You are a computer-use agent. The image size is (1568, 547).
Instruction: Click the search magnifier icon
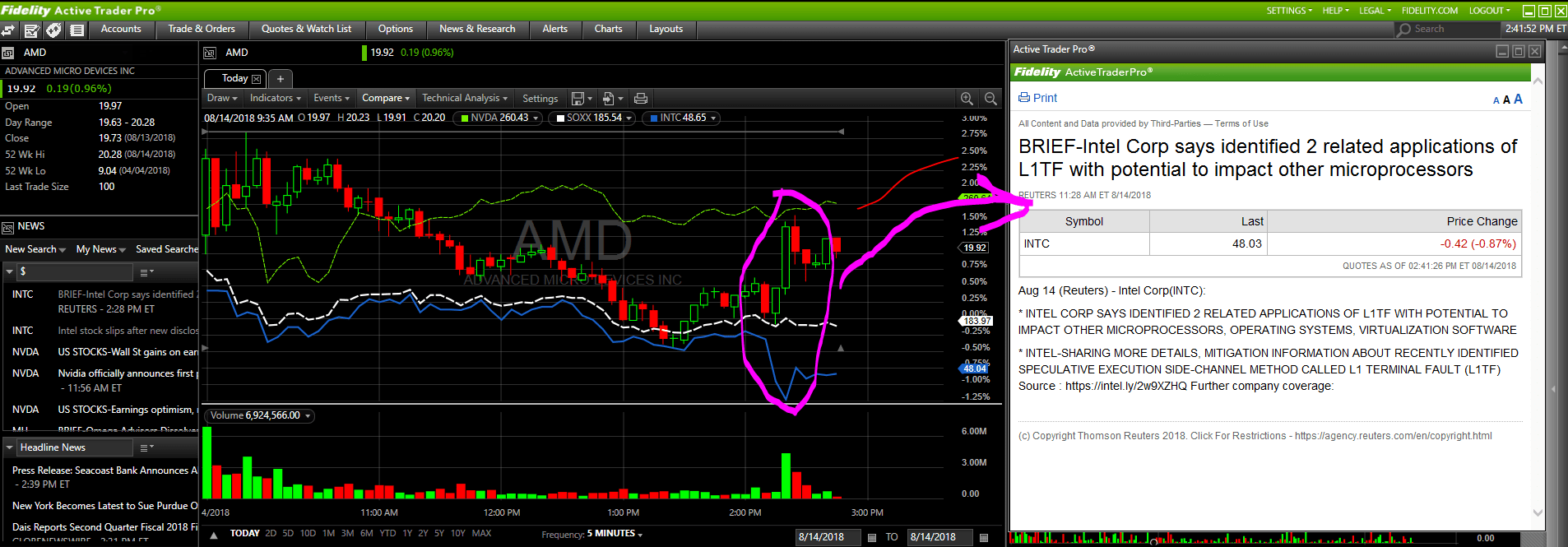[1403, 30]
